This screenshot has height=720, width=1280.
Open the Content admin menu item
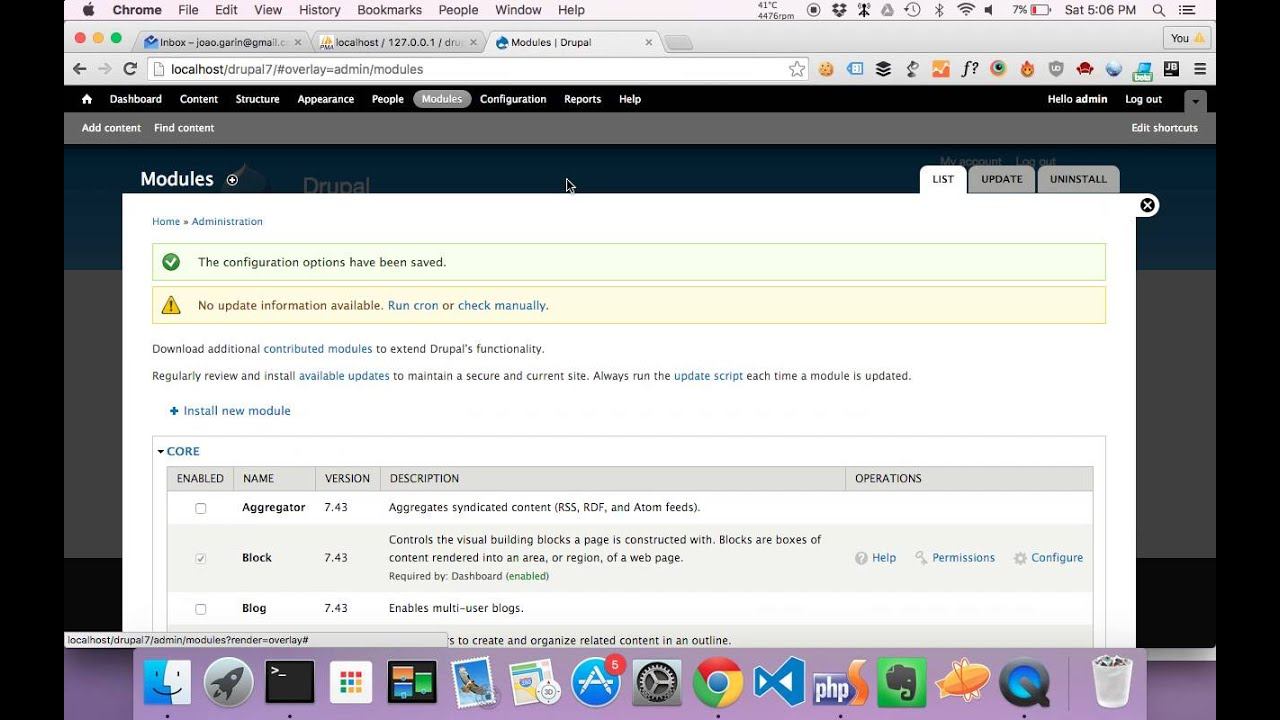199,99
